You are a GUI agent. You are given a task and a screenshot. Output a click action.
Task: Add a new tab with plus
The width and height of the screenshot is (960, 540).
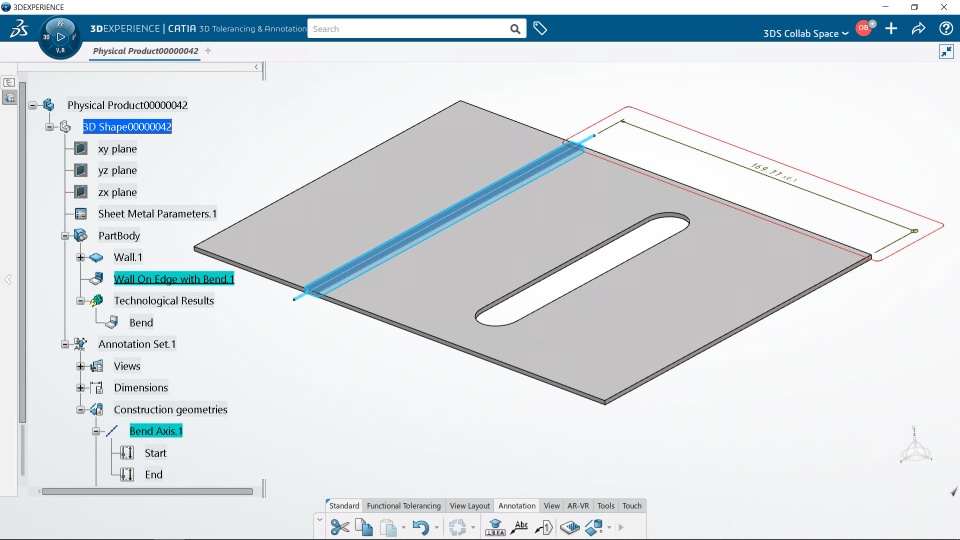[208, 51]
